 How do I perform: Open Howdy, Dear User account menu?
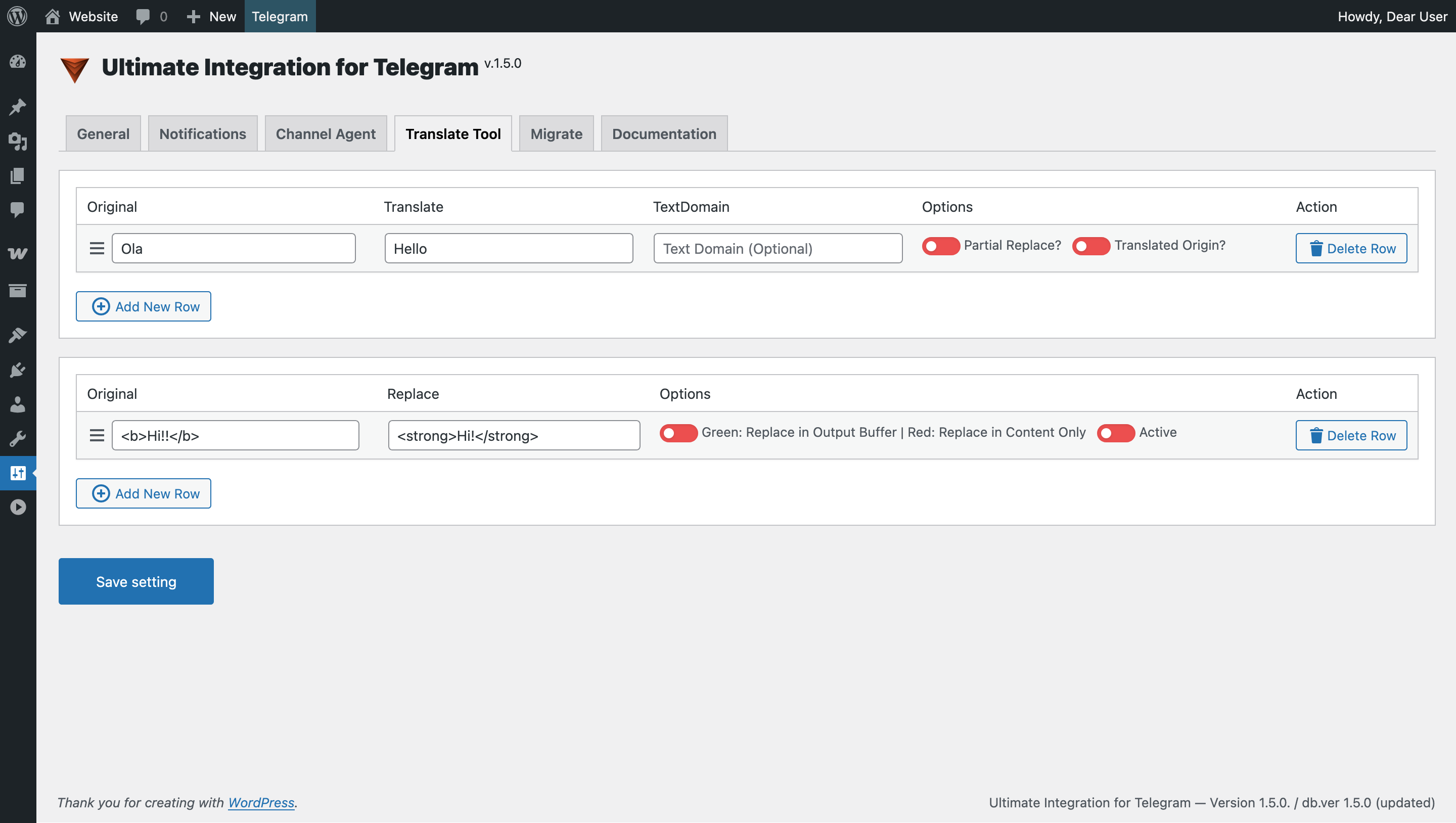pos(1392,16)
